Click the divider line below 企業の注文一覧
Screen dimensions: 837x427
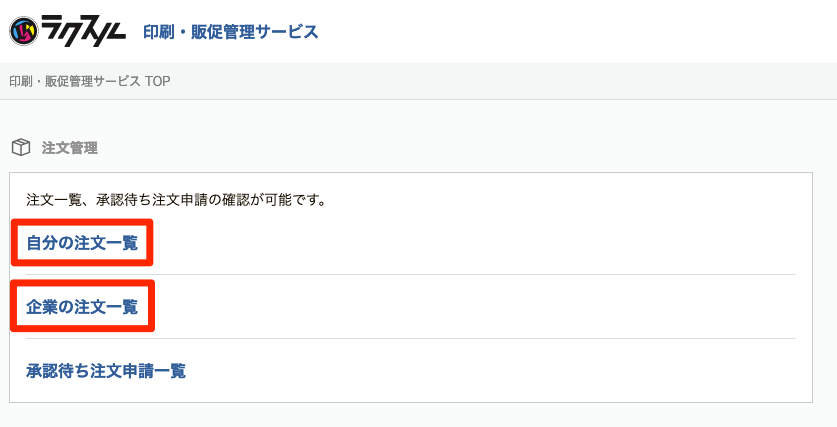tap(411, 338)
